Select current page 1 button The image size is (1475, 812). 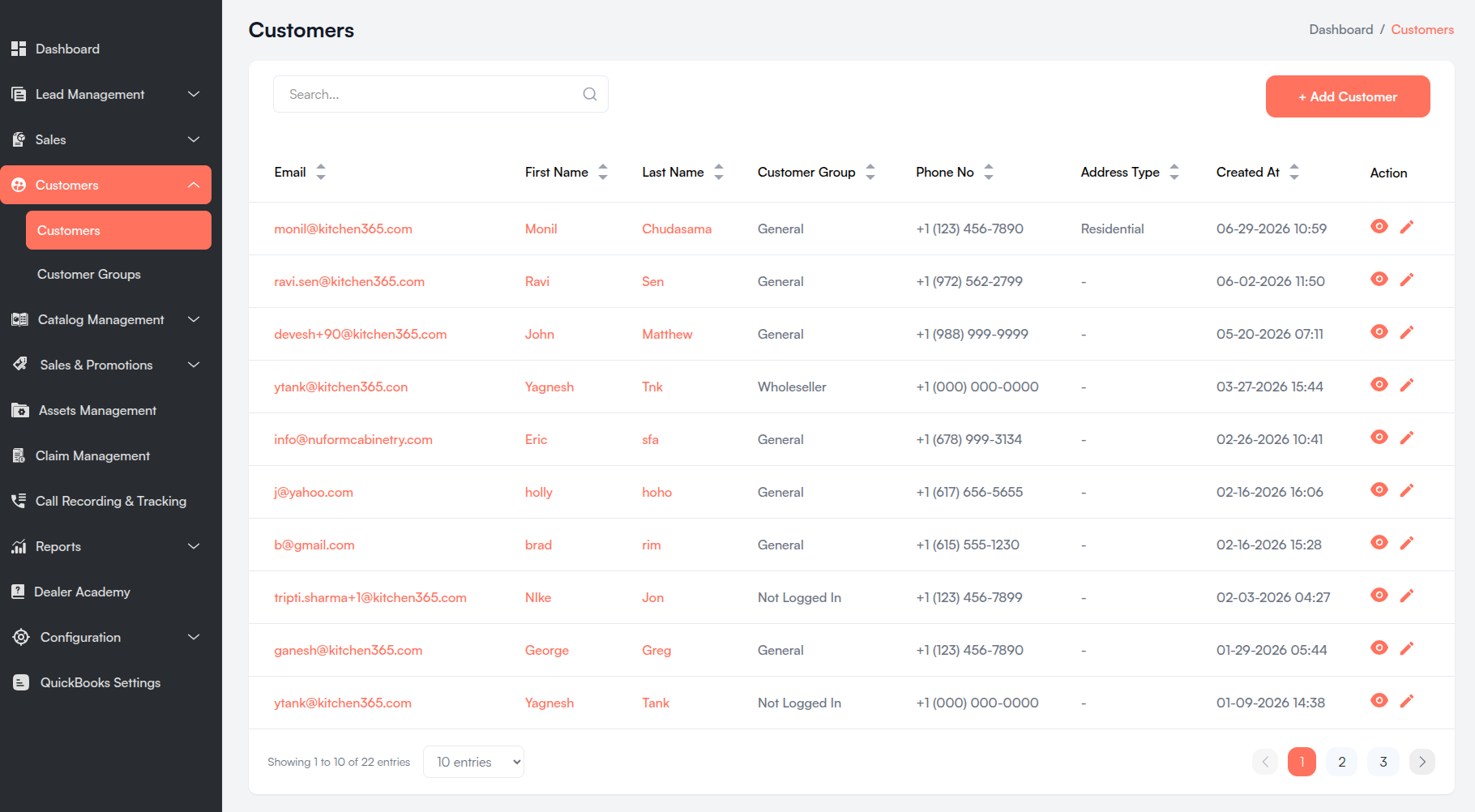click(x=1302, y=762)
